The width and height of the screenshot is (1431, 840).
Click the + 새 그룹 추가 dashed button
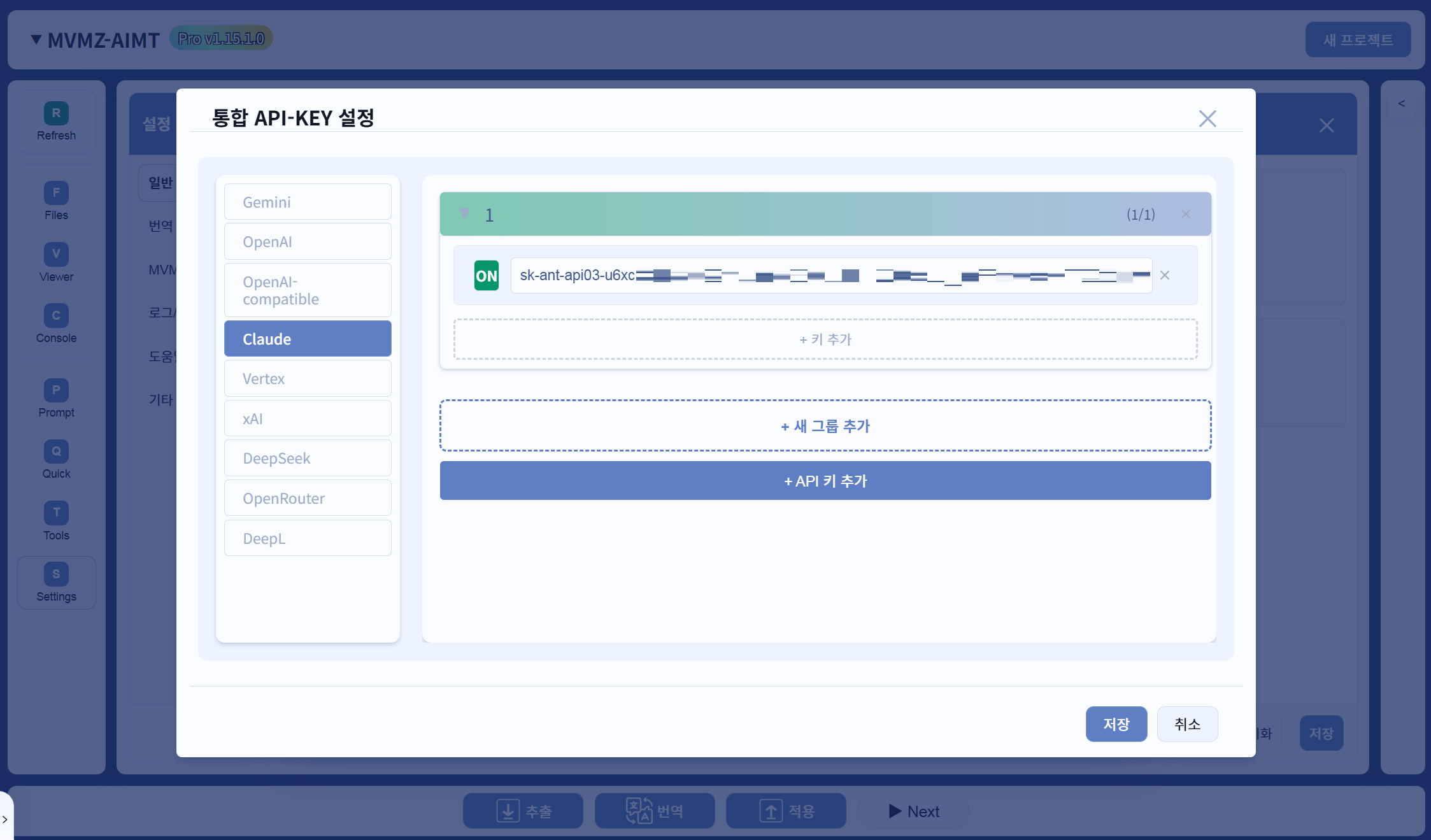[825, 425]
